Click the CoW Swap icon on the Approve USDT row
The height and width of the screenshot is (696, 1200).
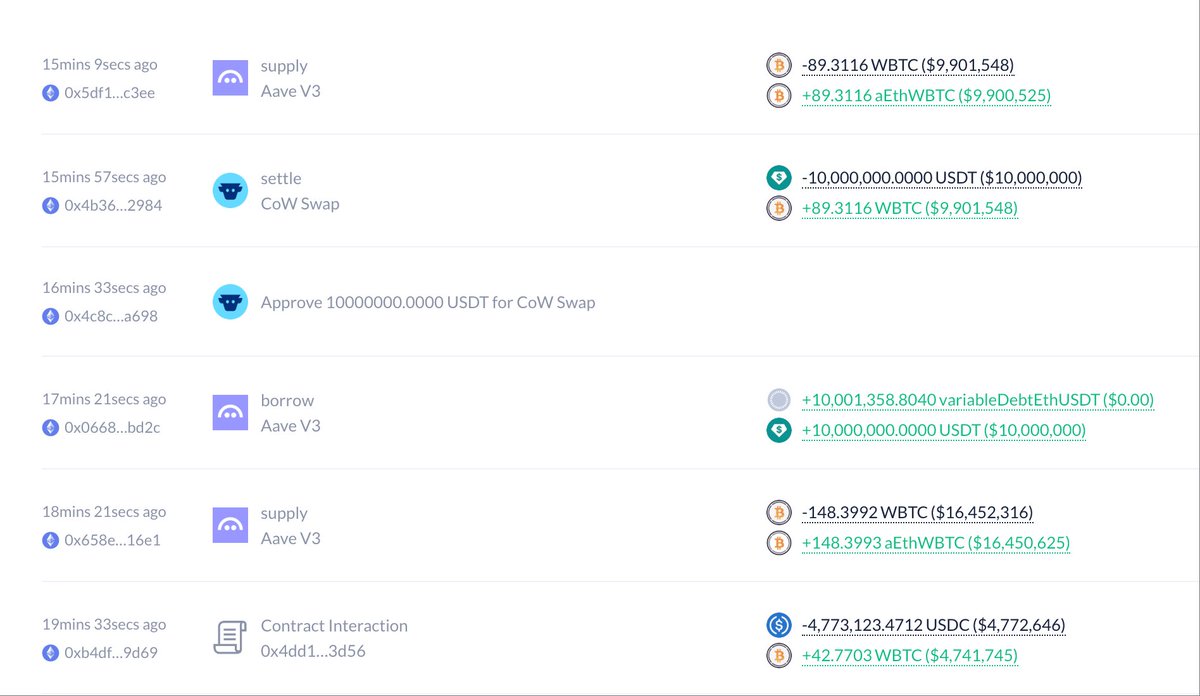[x=230, y=302]
